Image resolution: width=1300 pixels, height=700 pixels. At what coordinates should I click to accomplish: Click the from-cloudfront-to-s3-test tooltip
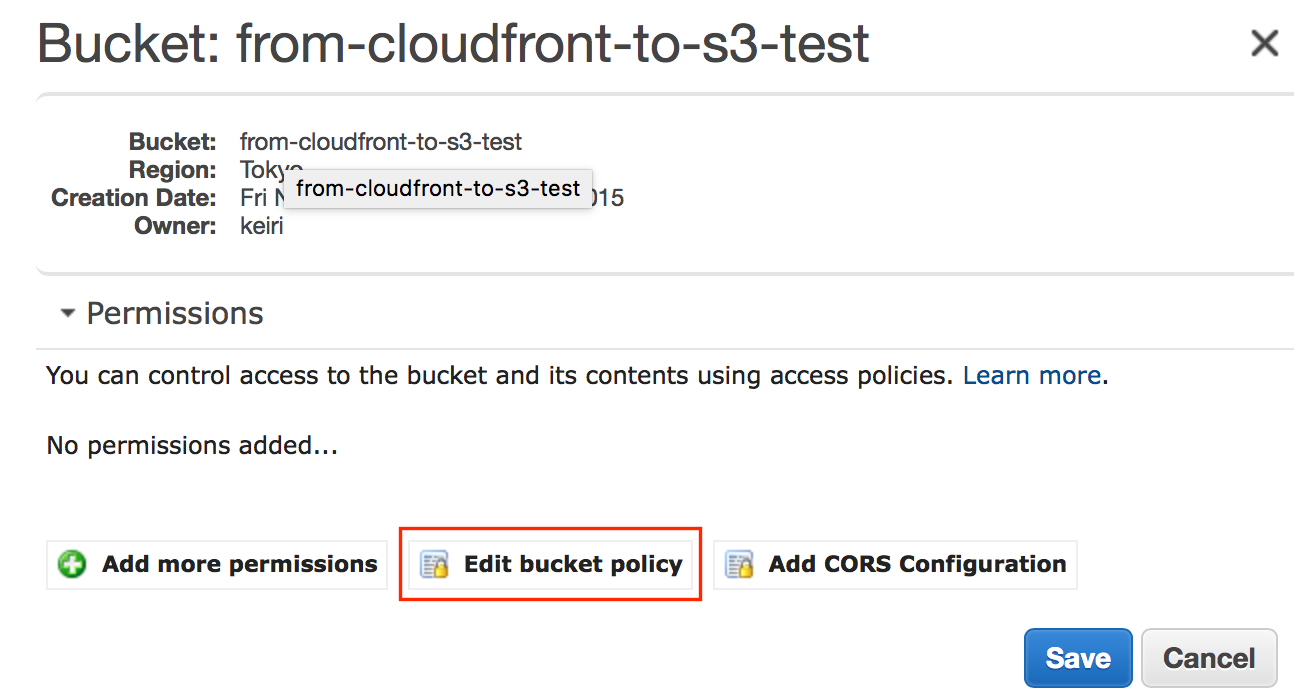pyautogui.click(x=438, y=188)
